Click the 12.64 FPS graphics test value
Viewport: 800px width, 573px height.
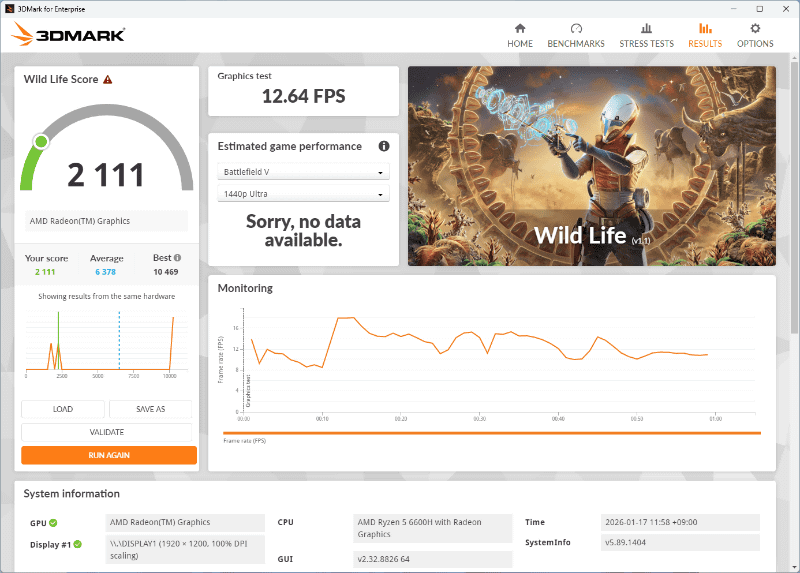point(304,96)
